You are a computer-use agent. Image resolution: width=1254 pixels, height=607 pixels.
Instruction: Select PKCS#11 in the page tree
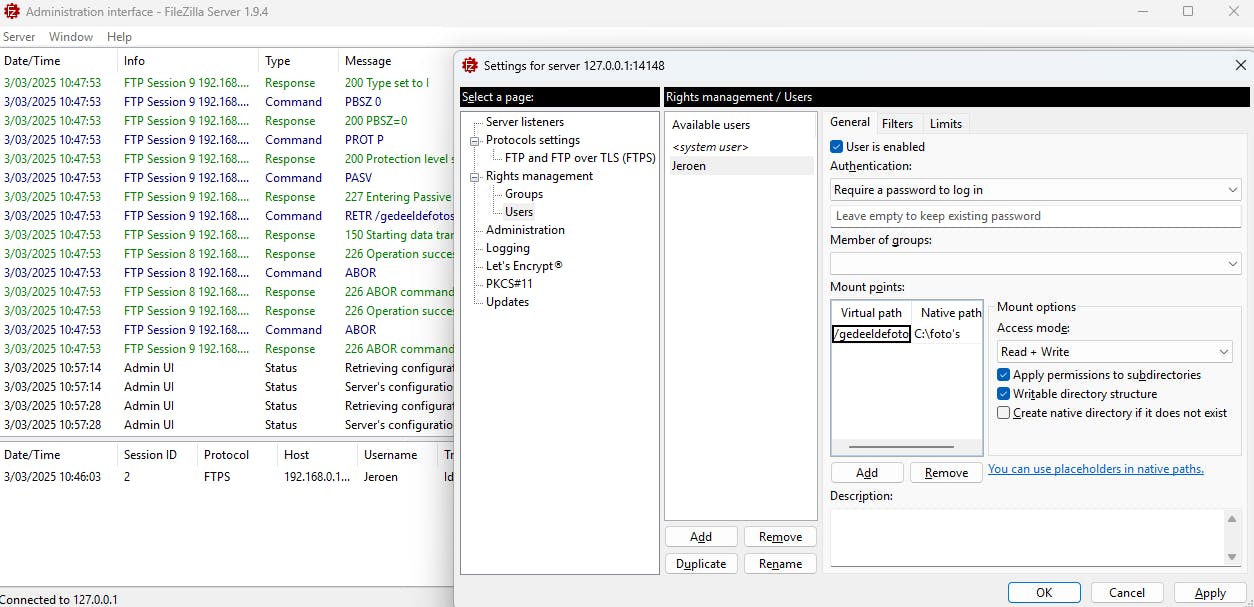point(509,284)
